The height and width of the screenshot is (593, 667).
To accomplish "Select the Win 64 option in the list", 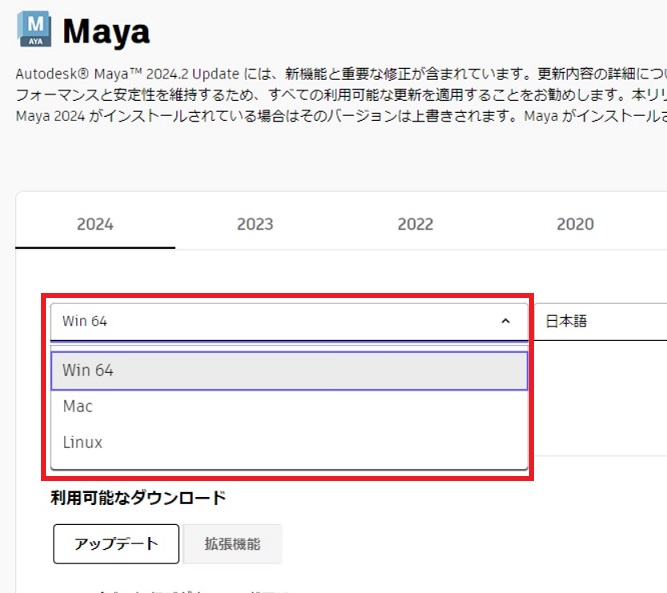I will 288,370.
